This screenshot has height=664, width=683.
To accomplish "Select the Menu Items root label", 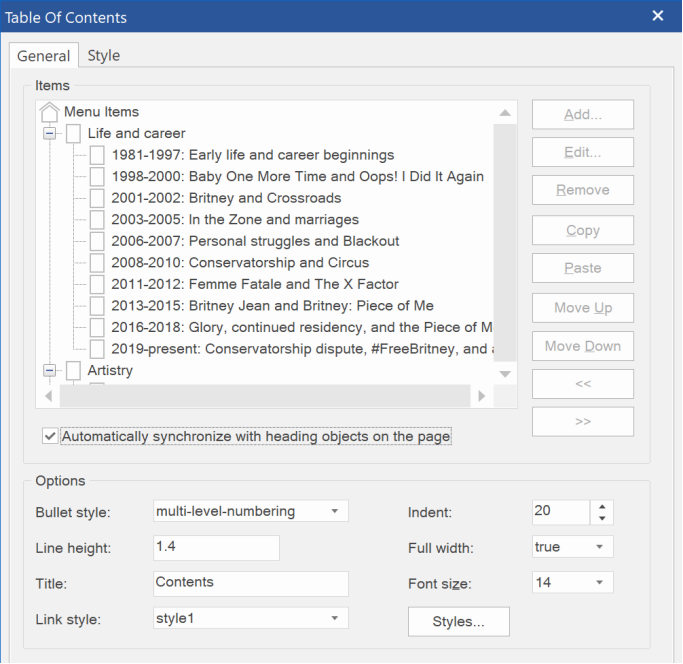I will tap(101, 112).
